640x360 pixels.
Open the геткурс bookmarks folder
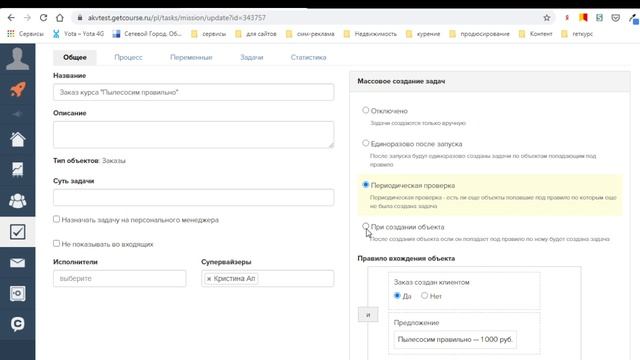coord(577,34)
